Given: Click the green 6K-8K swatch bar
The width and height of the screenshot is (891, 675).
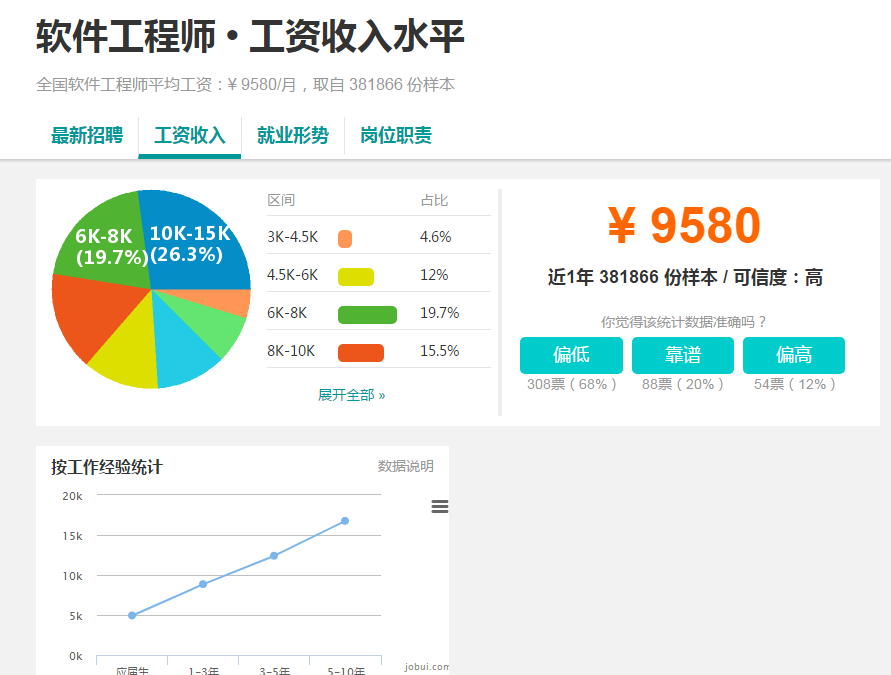Looking at the screenshot, I should pyautogui.click(x=367, y=315).
